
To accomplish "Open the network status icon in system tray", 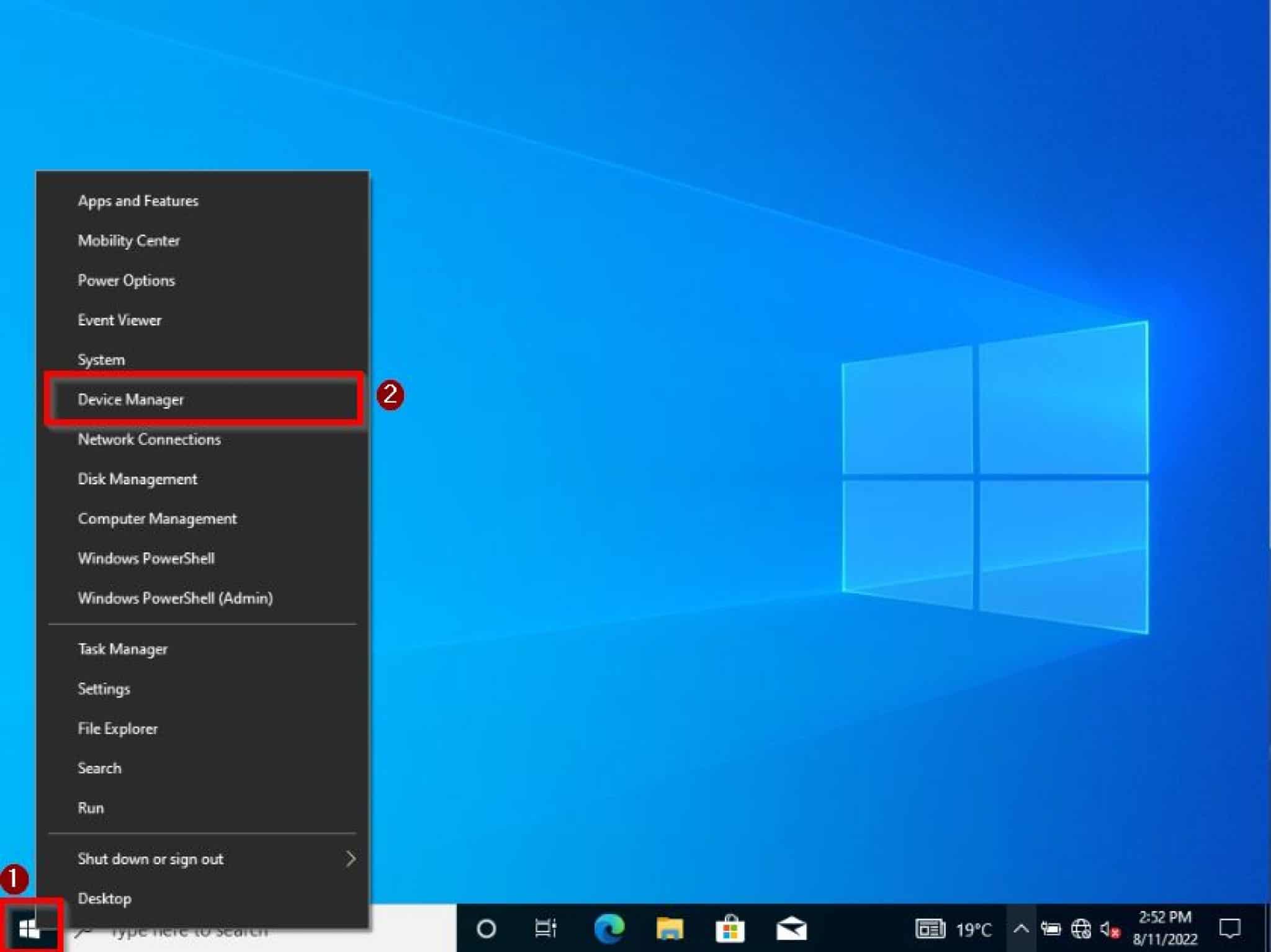I will pos(1080,929).
